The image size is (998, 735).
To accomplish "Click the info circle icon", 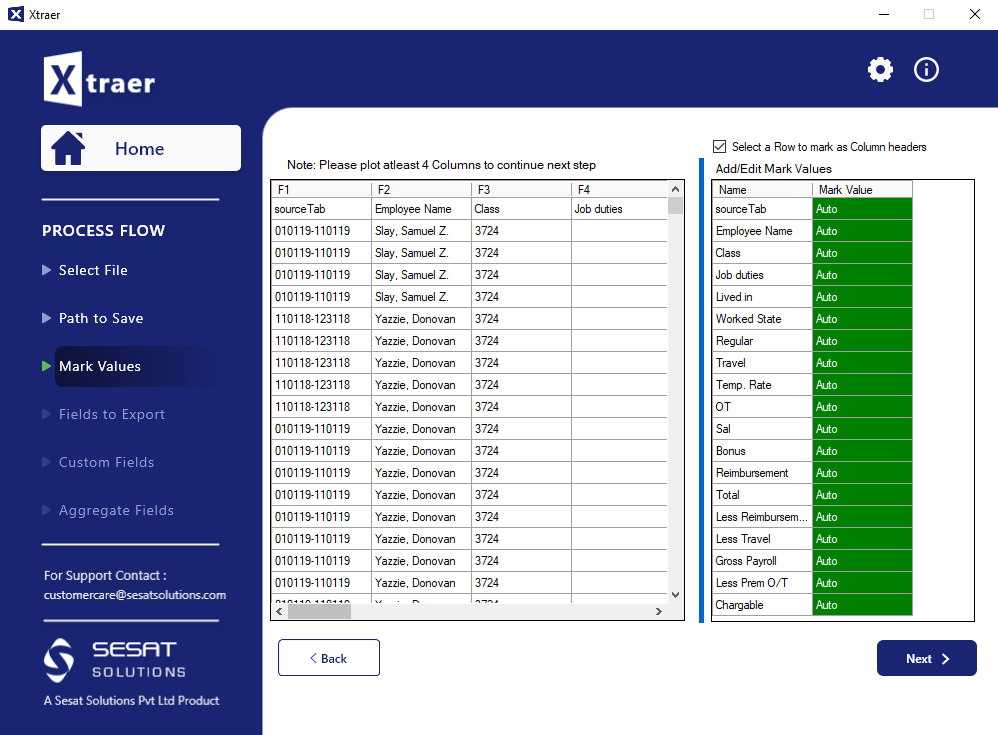I will point(926,69).
